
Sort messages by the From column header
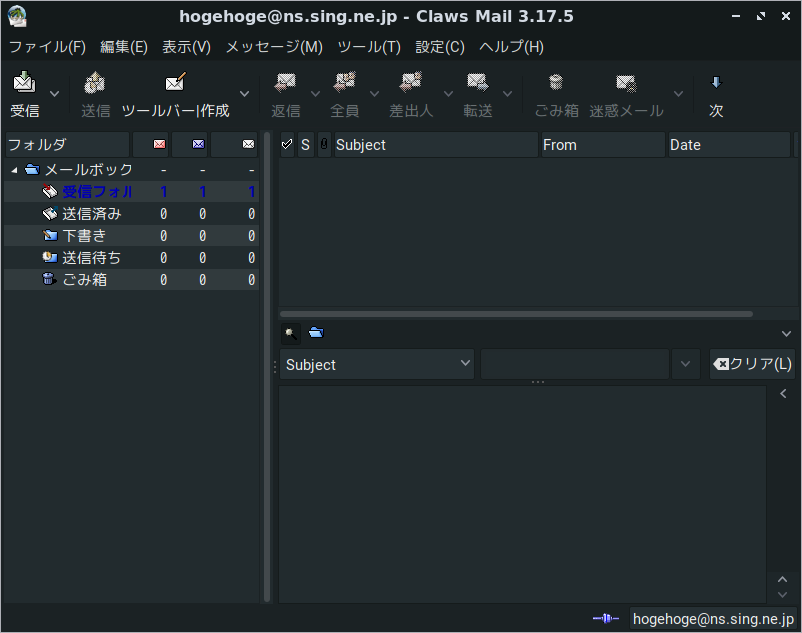click(x=603, y=145)
